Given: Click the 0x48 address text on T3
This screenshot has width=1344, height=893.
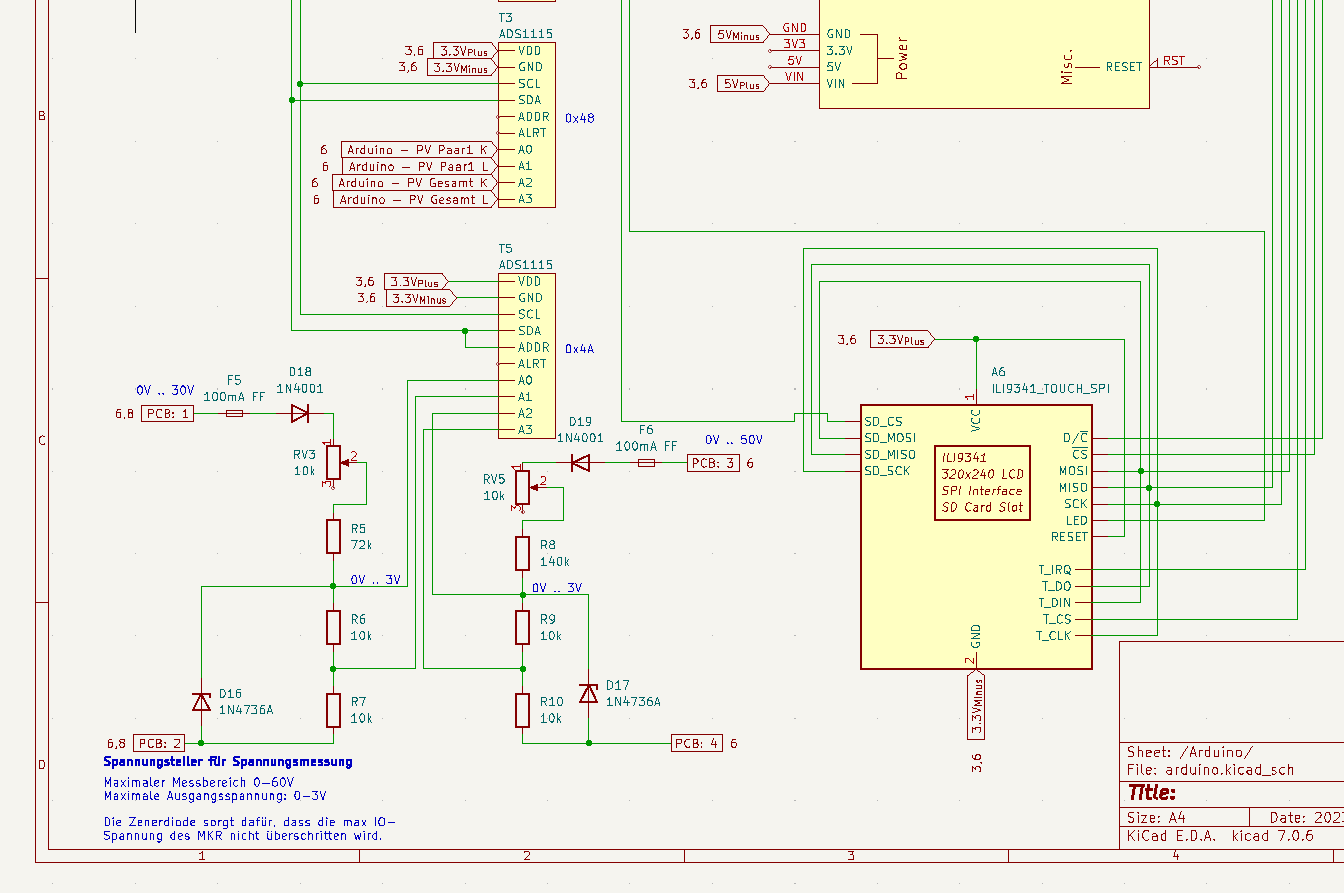Looking at the screenshot, I should (x=581, y=116).
